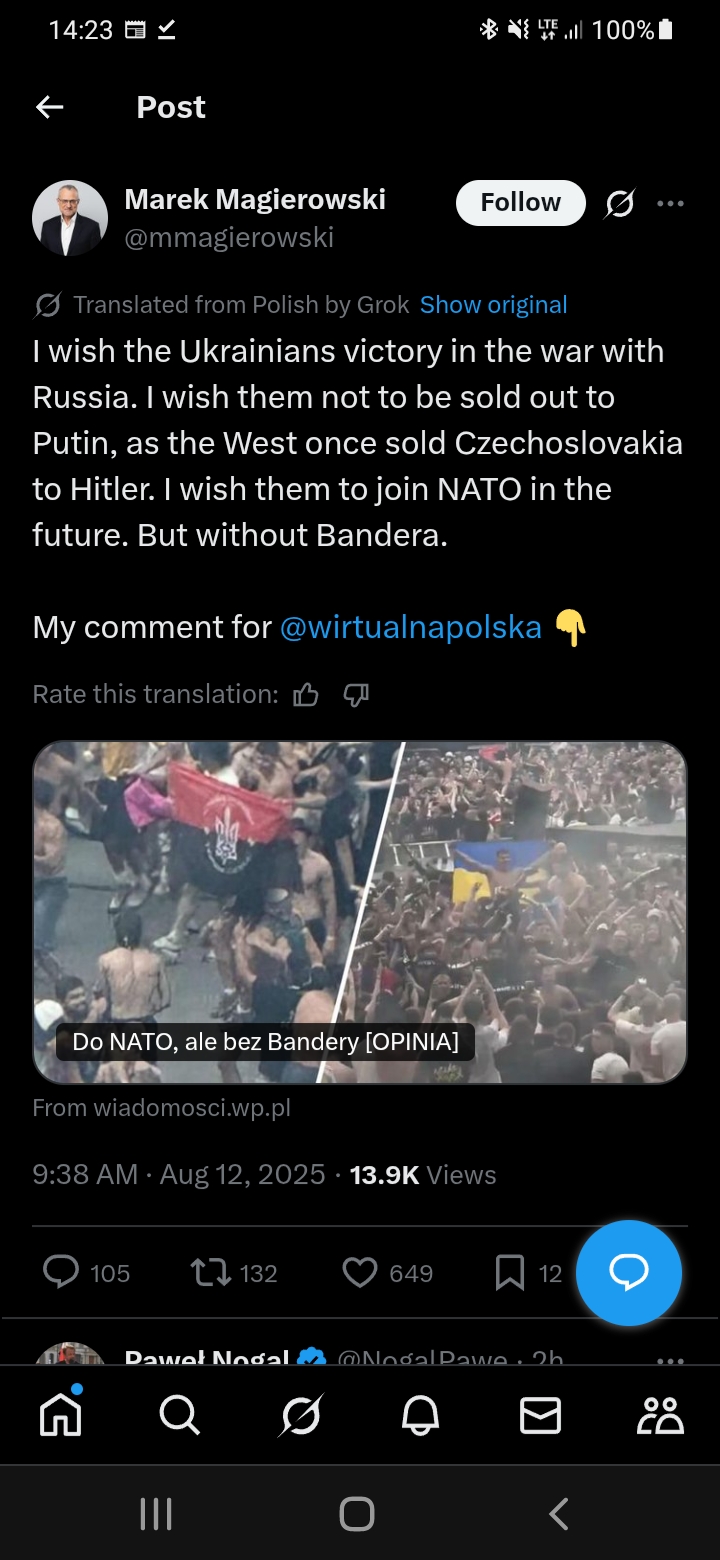
Task: Tap the blue floating reply button
Action: (x=629, y=1272)
